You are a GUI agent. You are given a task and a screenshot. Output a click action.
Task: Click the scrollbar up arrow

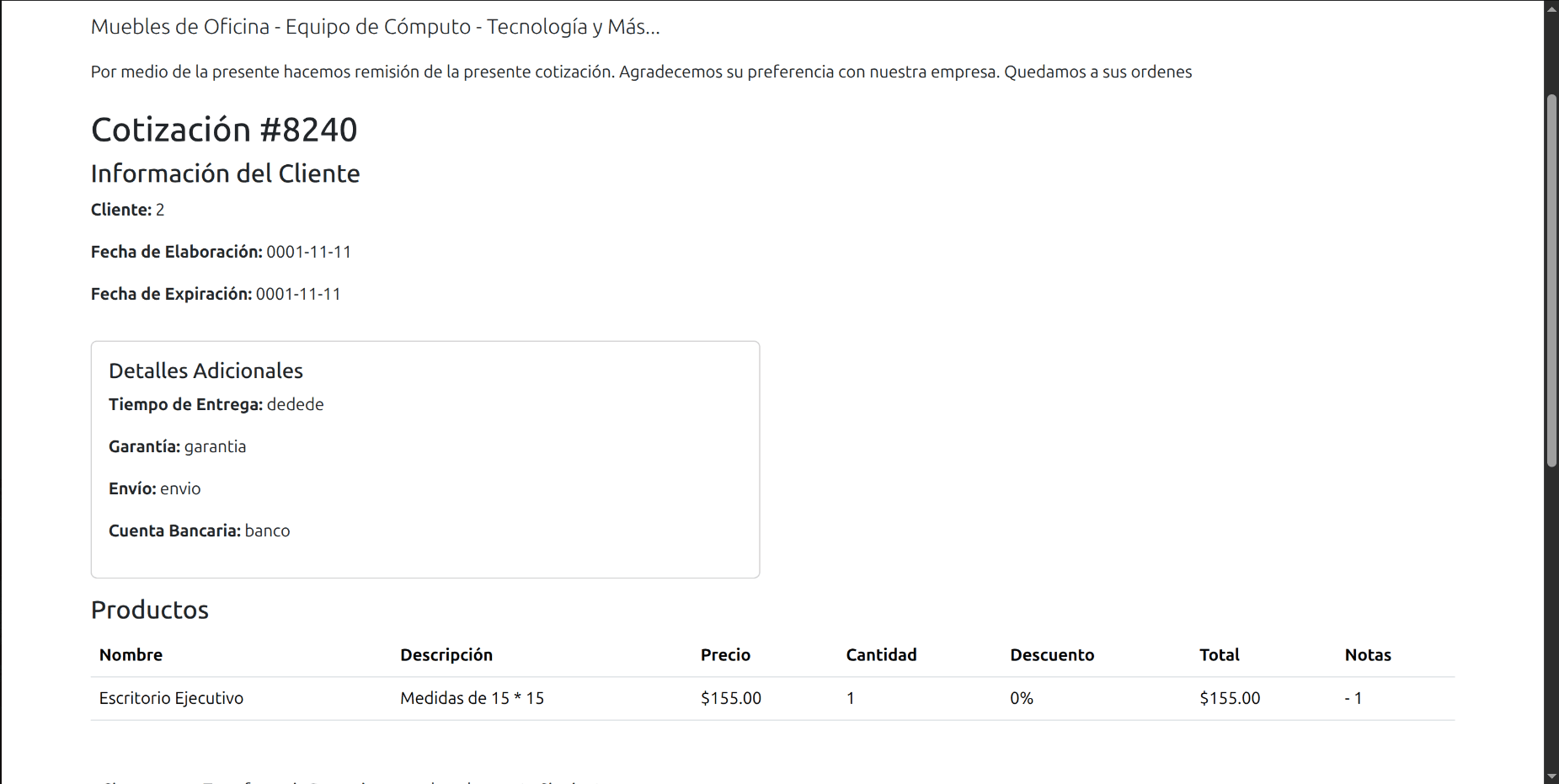tap(1551, 8)
